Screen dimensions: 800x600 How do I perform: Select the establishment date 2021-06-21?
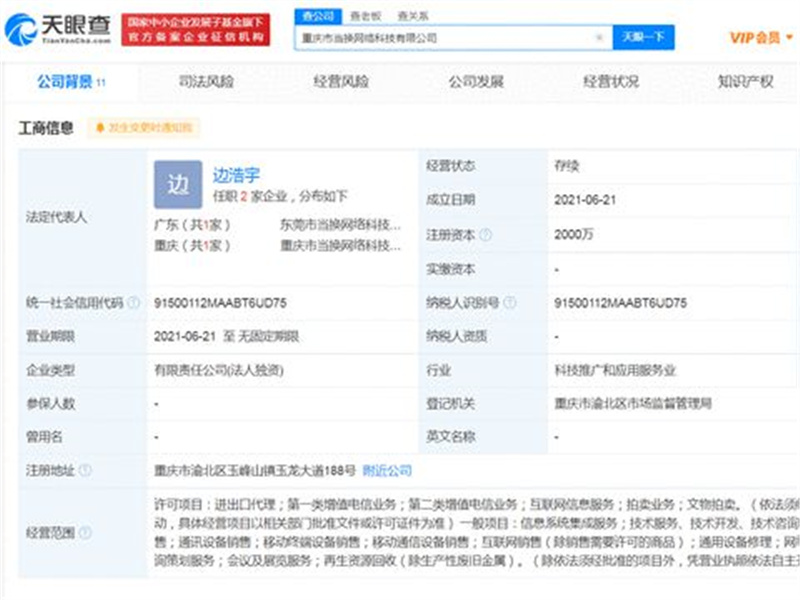click(585, 200)
